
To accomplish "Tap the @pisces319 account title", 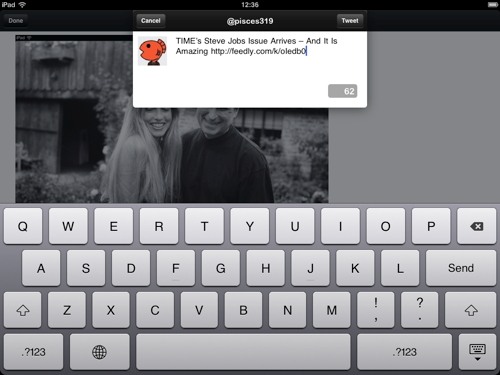I will point(250,21).
